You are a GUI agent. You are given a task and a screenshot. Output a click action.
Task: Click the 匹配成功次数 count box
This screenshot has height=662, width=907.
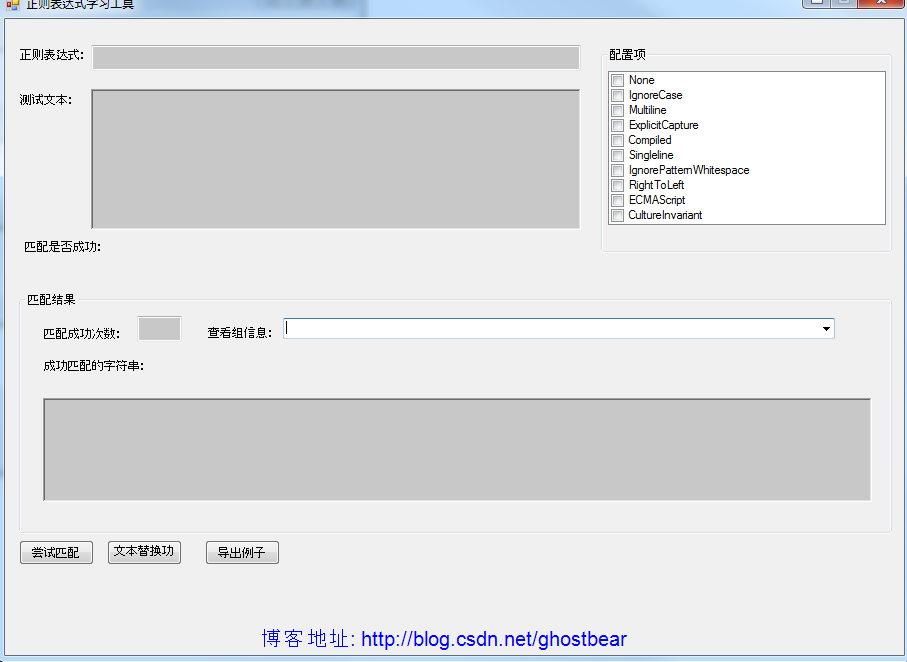pyautogui.click(x=159, y=329)
